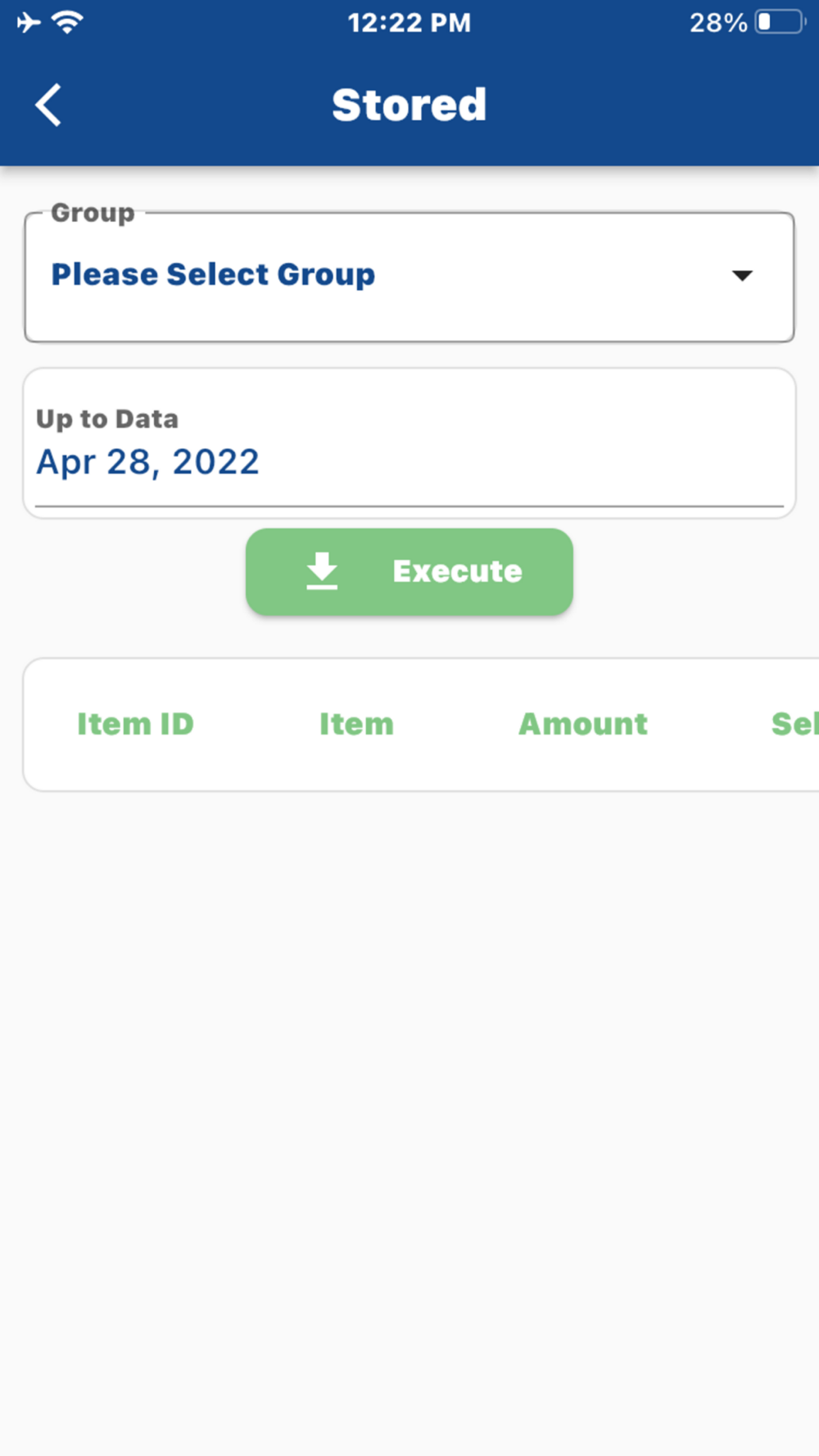819x1456 pixels.
Task: Tap the airplane mode status icon
Action: tap(29, 22)
